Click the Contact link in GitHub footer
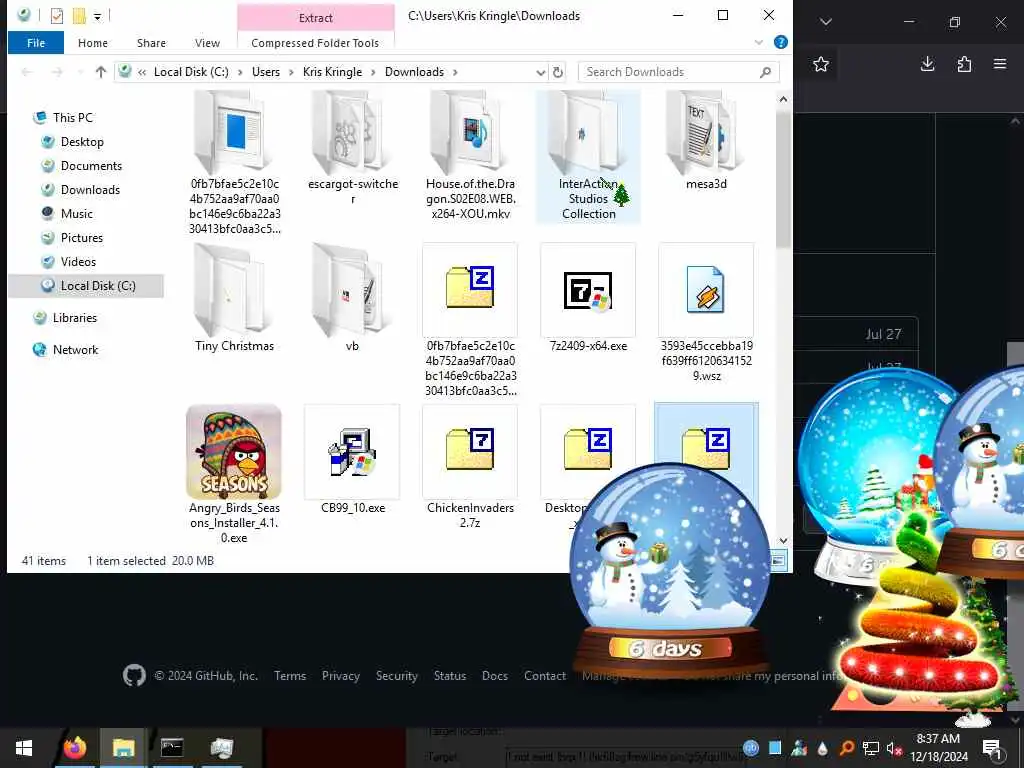The width and height of the screenshot is (1024, 768). 545,676
